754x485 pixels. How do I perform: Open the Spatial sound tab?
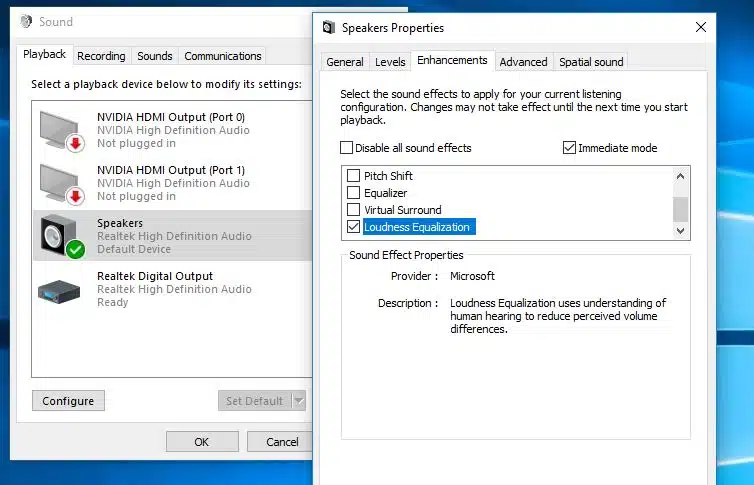(x=591, y=62)
